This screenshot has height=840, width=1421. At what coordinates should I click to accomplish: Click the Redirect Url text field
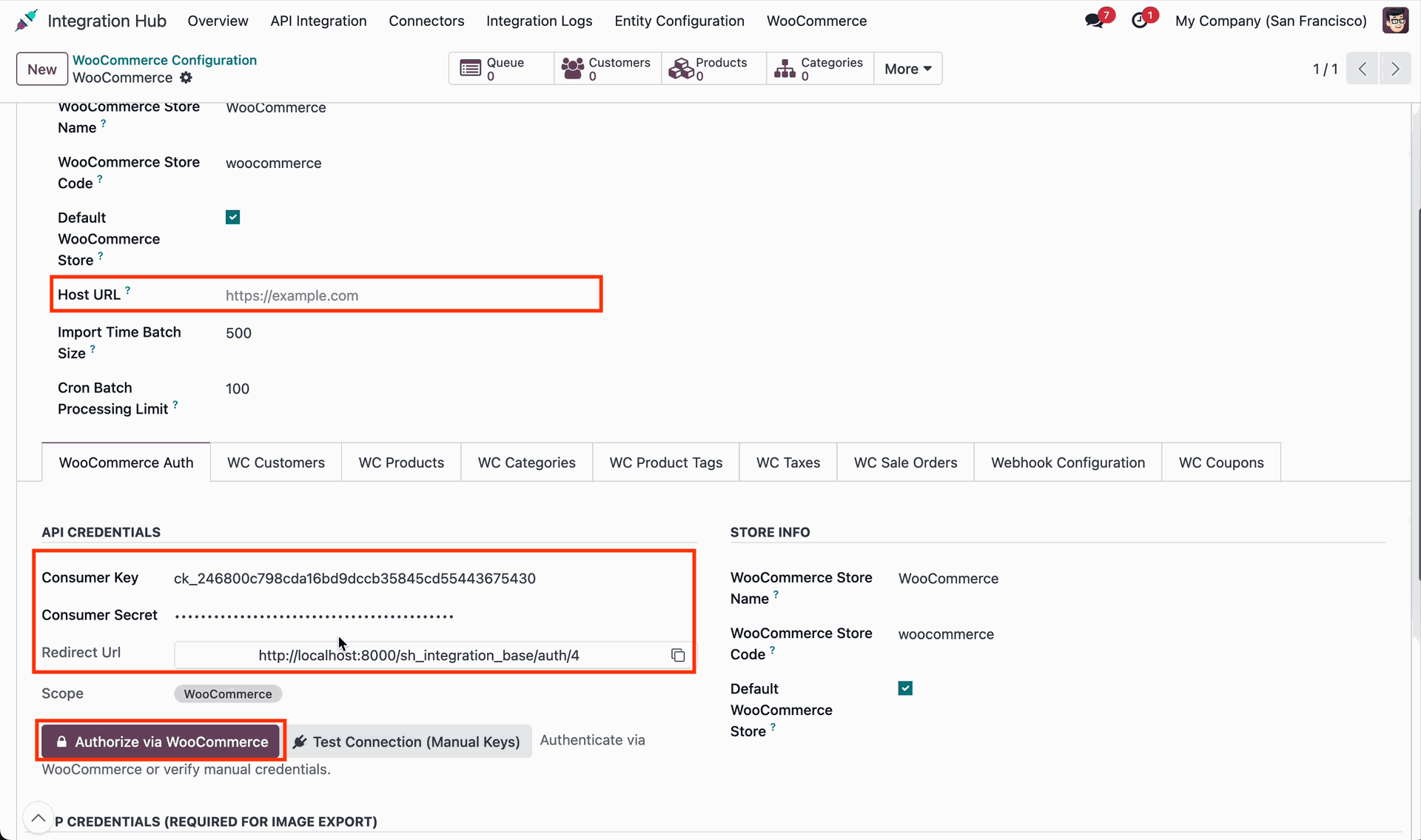pyautogui.click(x=419, y=655)
